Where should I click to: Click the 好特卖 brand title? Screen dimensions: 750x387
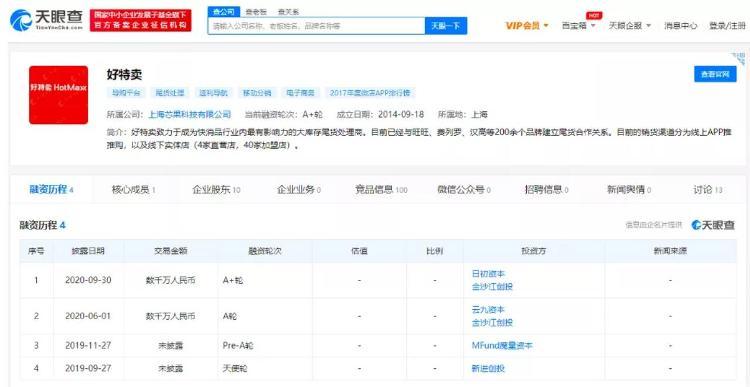click(124, 75)
